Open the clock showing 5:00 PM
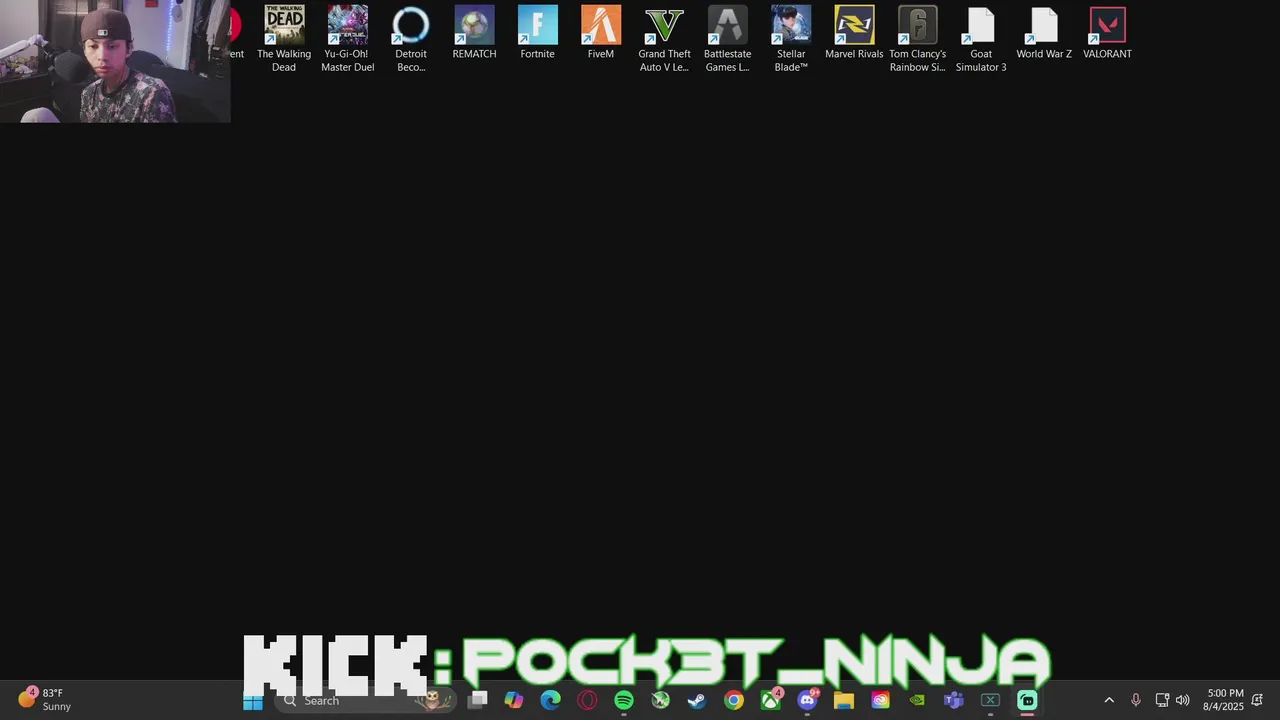 pos(1225,700)
